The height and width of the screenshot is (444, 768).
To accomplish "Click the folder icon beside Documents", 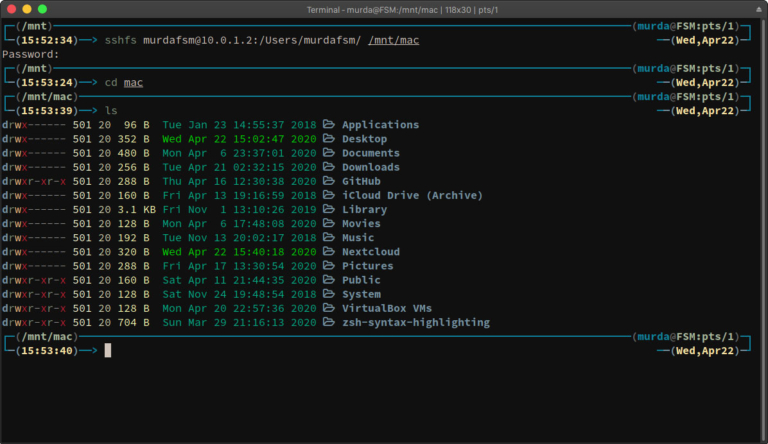I will point(329,153).
